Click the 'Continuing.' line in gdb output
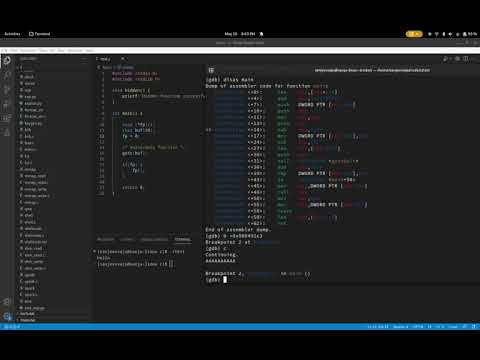Image resolution: width=480 pixels, height=360 pixels. (221, 254)
